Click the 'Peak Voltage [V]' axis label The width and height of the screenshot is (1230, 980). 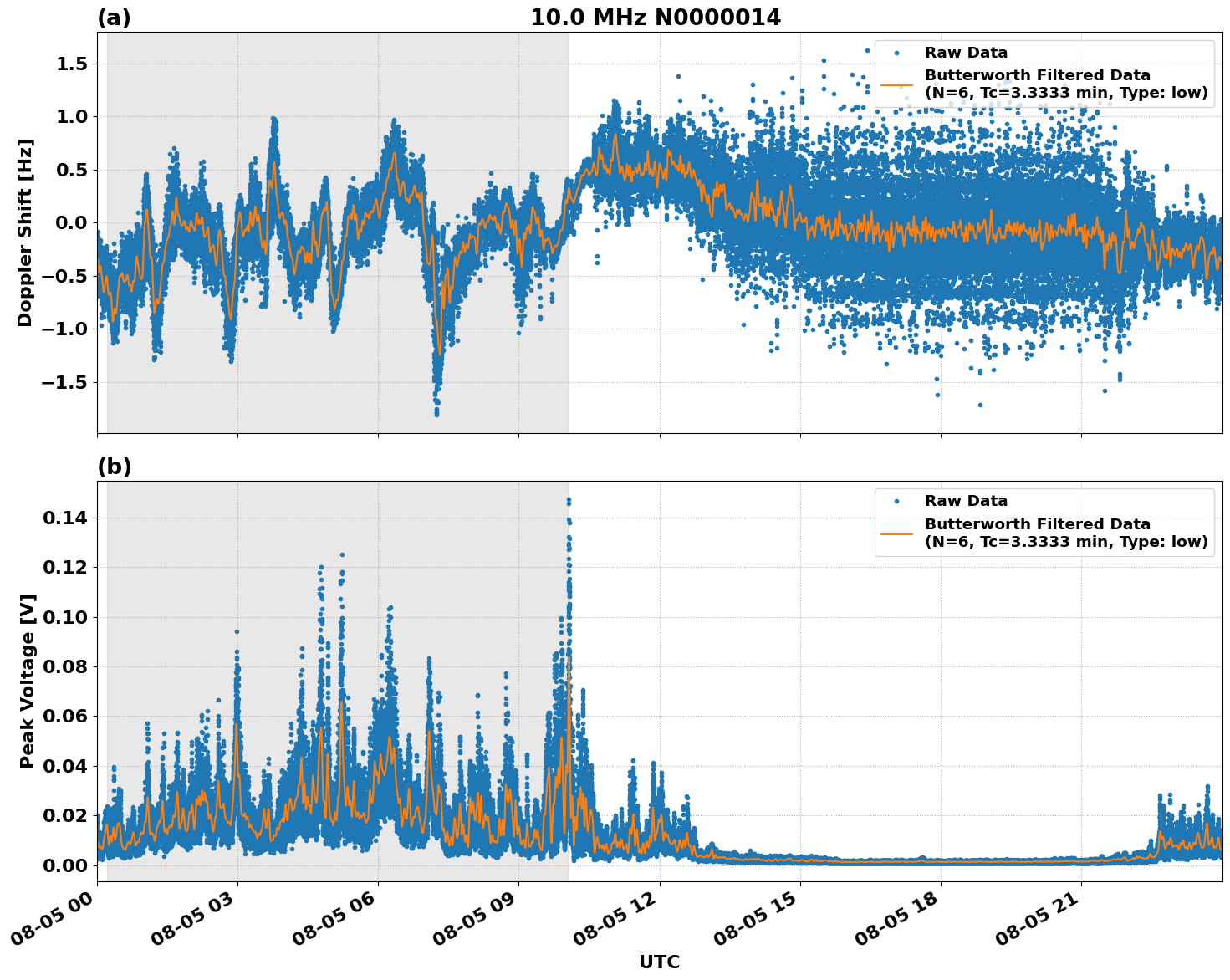(x=28, y=681)
